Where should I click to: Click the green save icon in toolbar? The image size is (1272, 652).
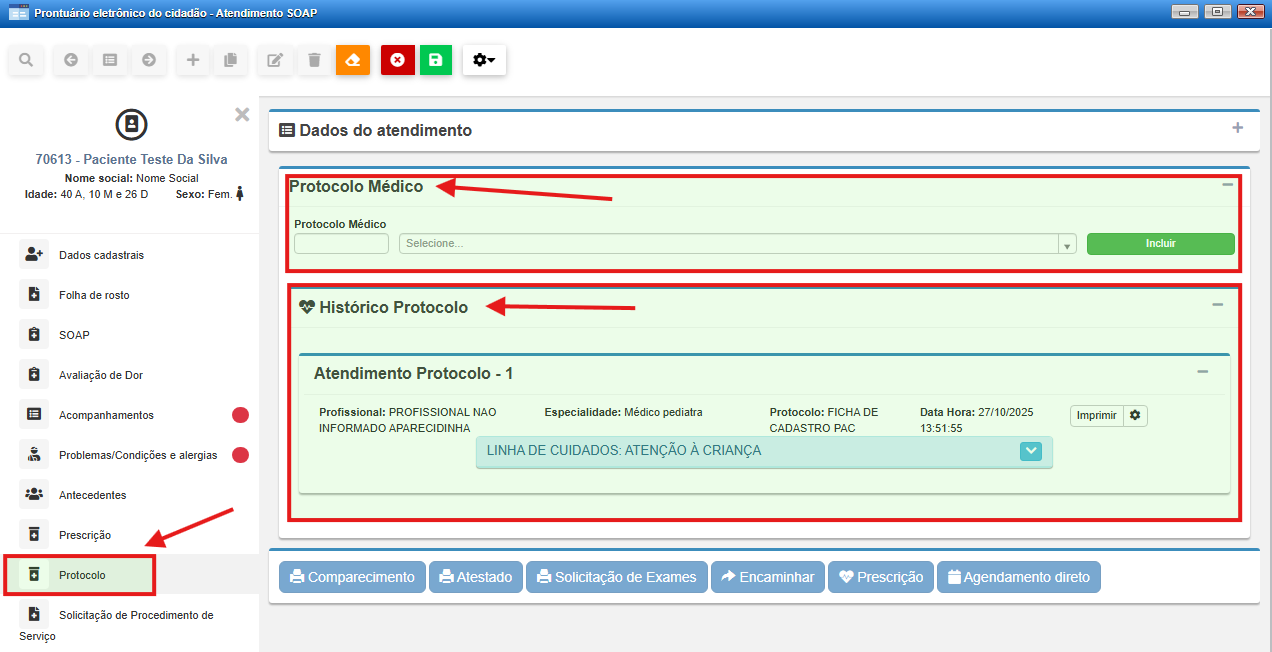[435, 60]
